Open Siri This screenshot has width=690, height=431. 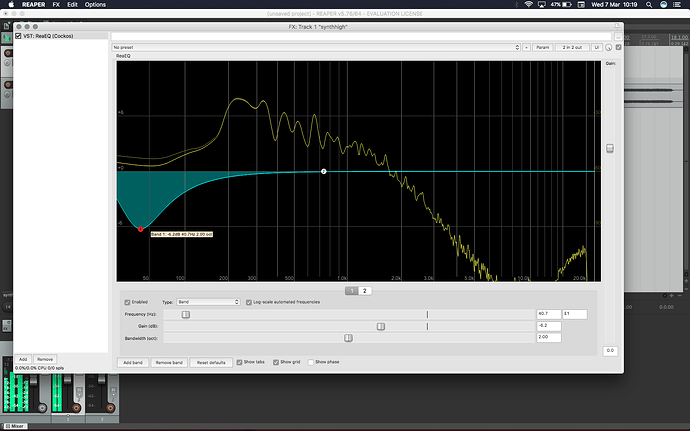664,4
